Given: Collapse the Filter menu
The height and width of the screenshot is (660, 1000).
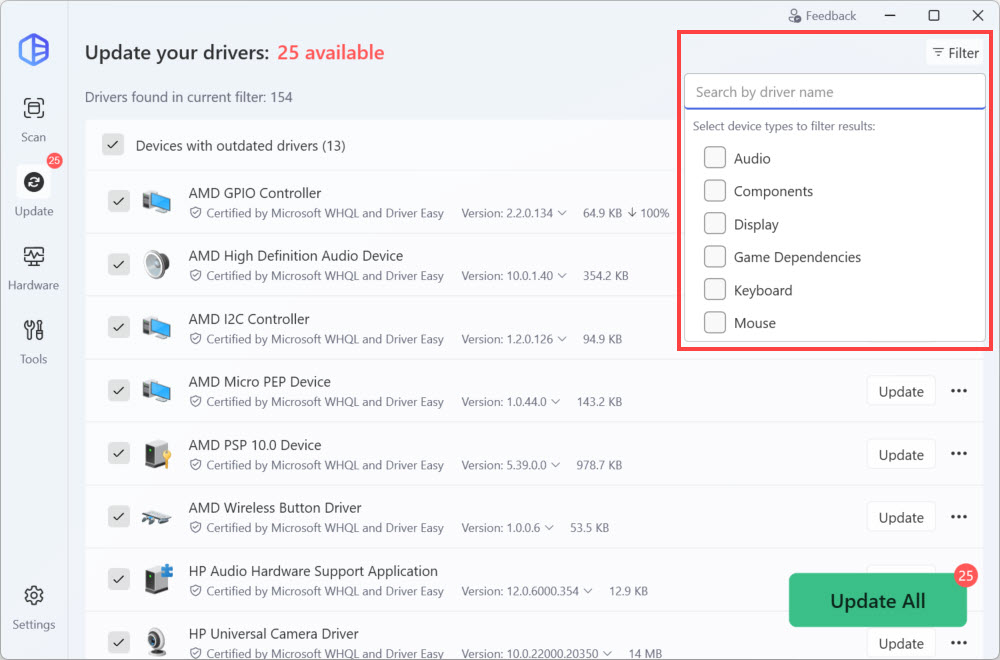Looking at the screenshot, I should (x=955, y=53).
